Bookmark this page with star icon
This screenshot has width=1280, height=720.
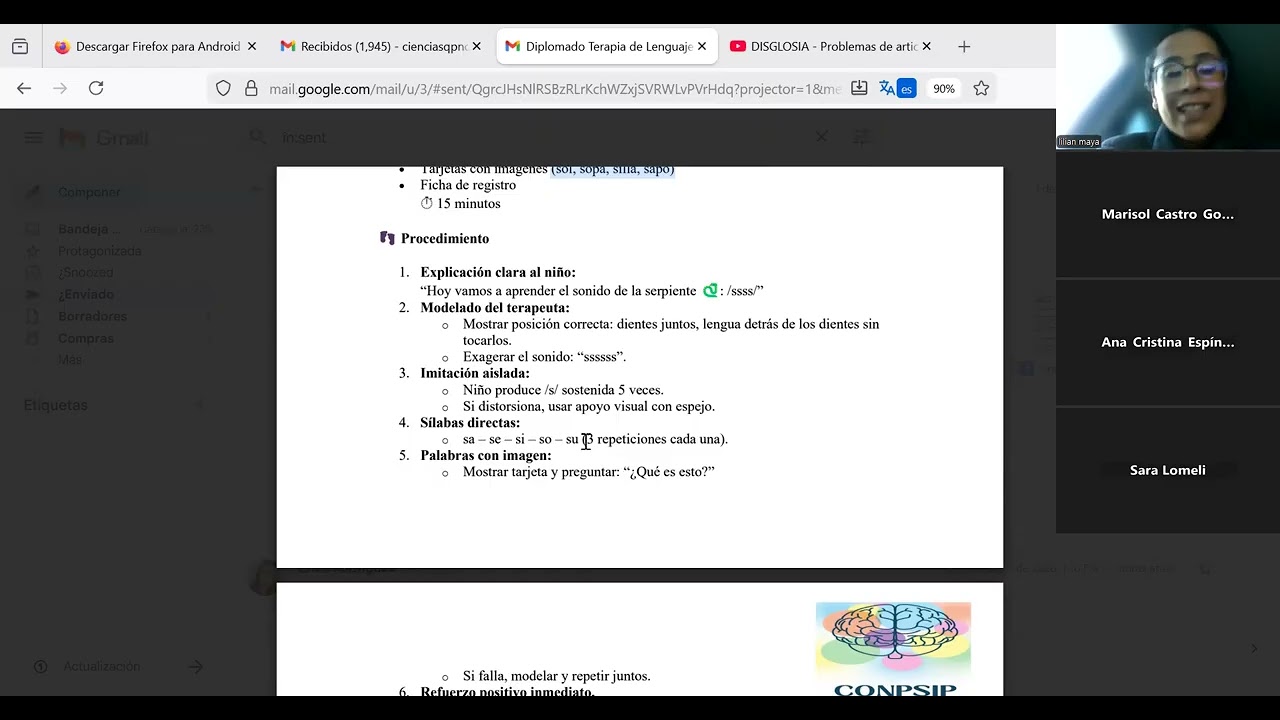coord(981,88)
